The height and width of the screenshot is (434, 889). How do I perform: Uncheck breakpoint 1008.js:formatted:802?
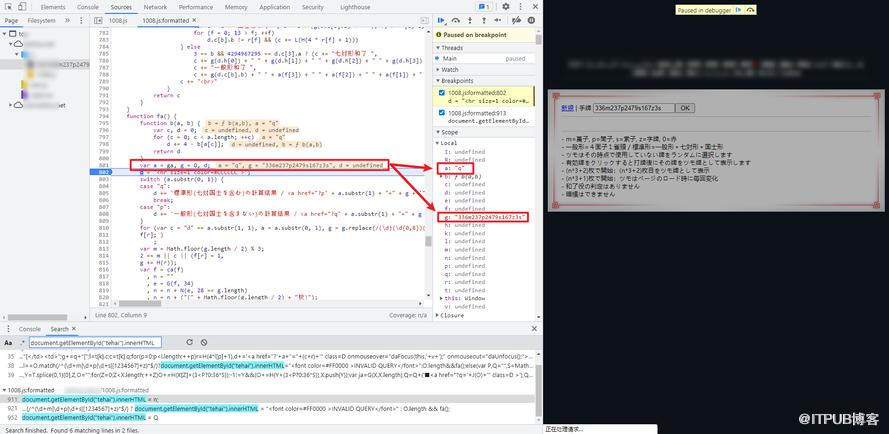(x=442, y=92)
